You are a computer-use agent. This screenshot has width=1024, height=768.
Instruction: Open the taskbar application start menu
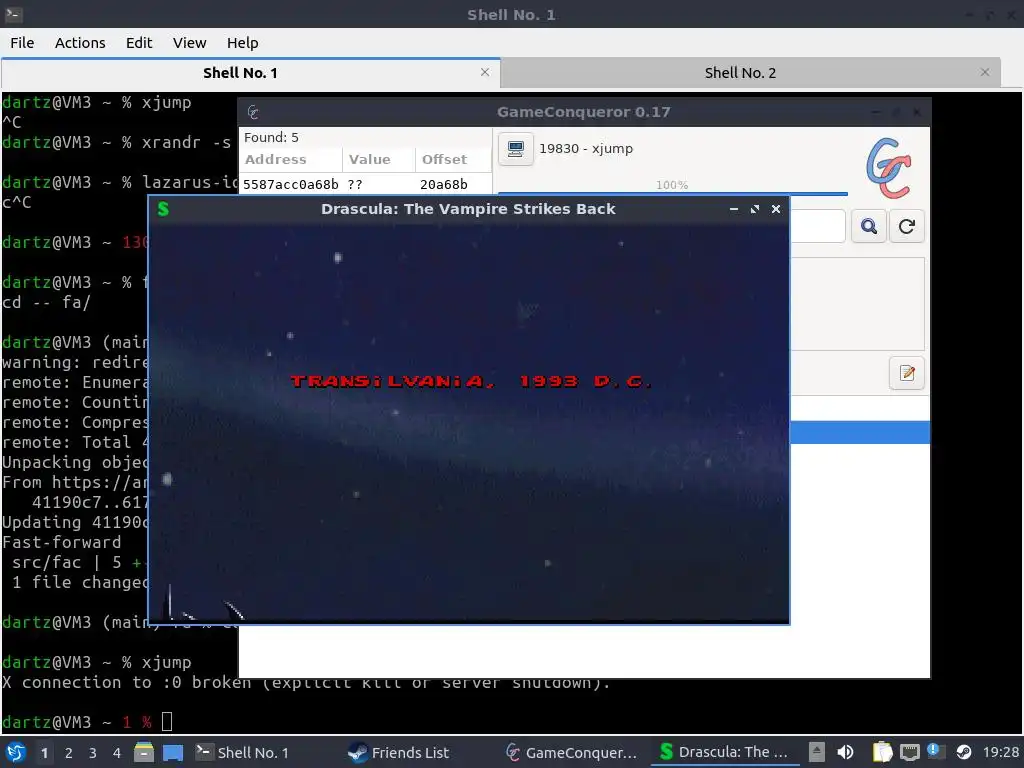(16, 752)
